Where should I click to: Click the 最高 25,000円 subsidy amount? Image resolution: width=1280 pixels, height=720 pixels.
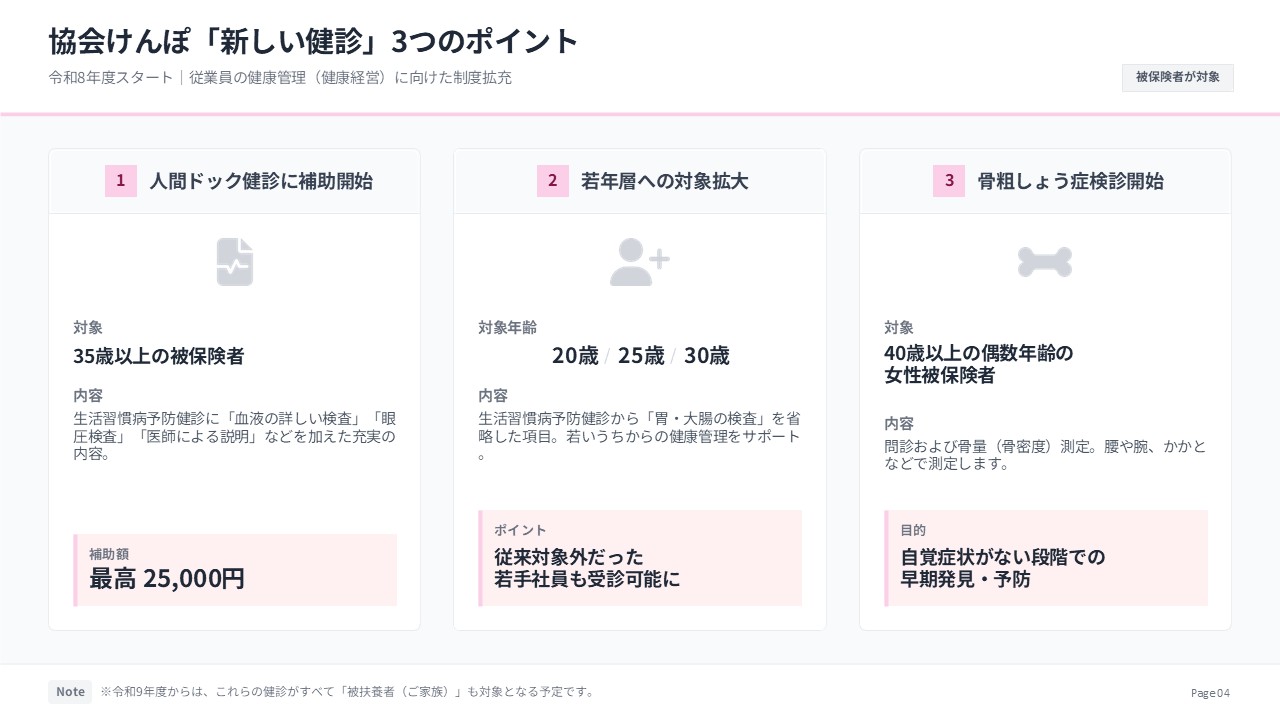(167, 578)
